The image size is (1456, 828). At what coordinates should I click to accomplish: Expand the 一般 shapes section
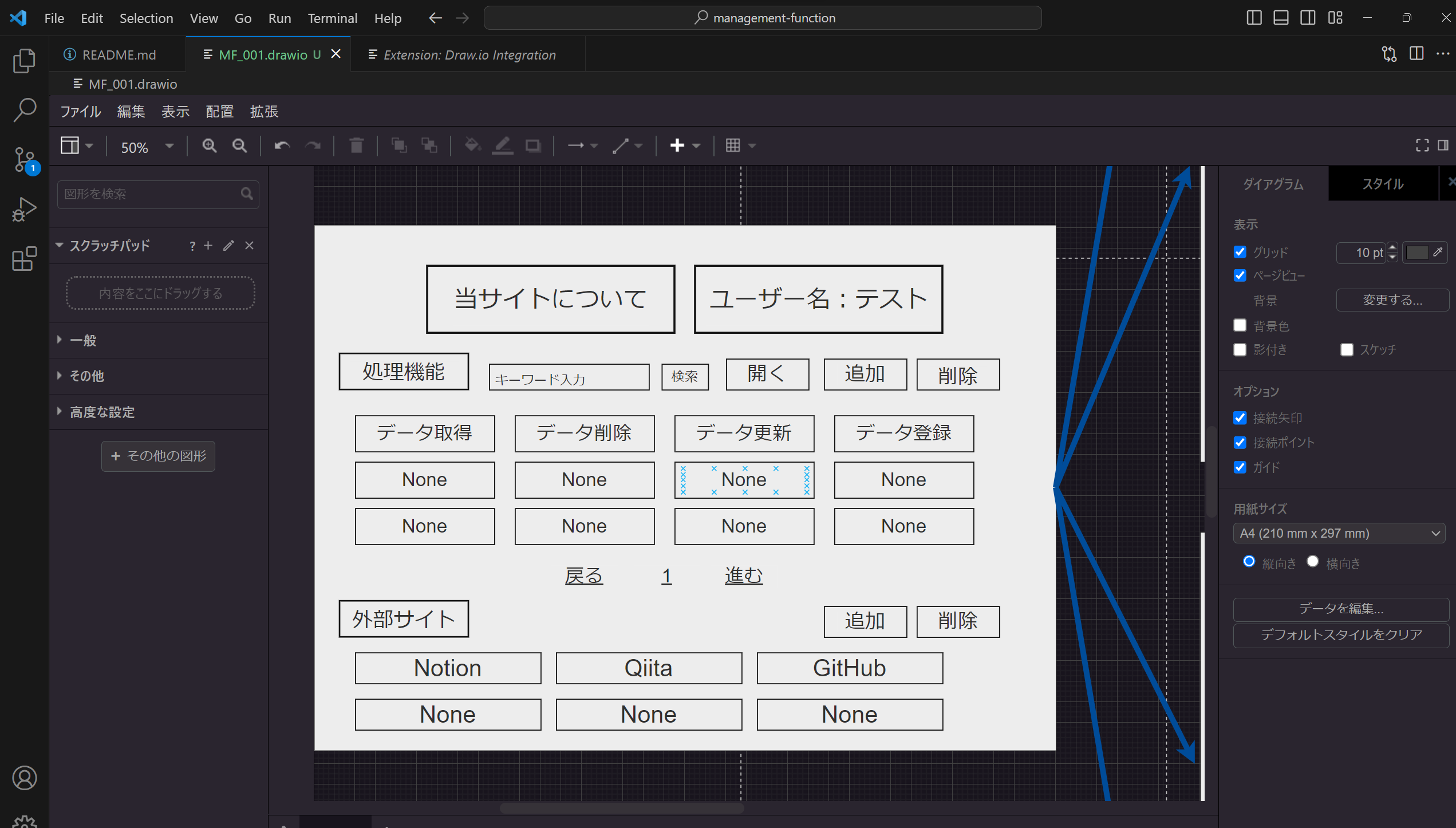tap(83, 341)
